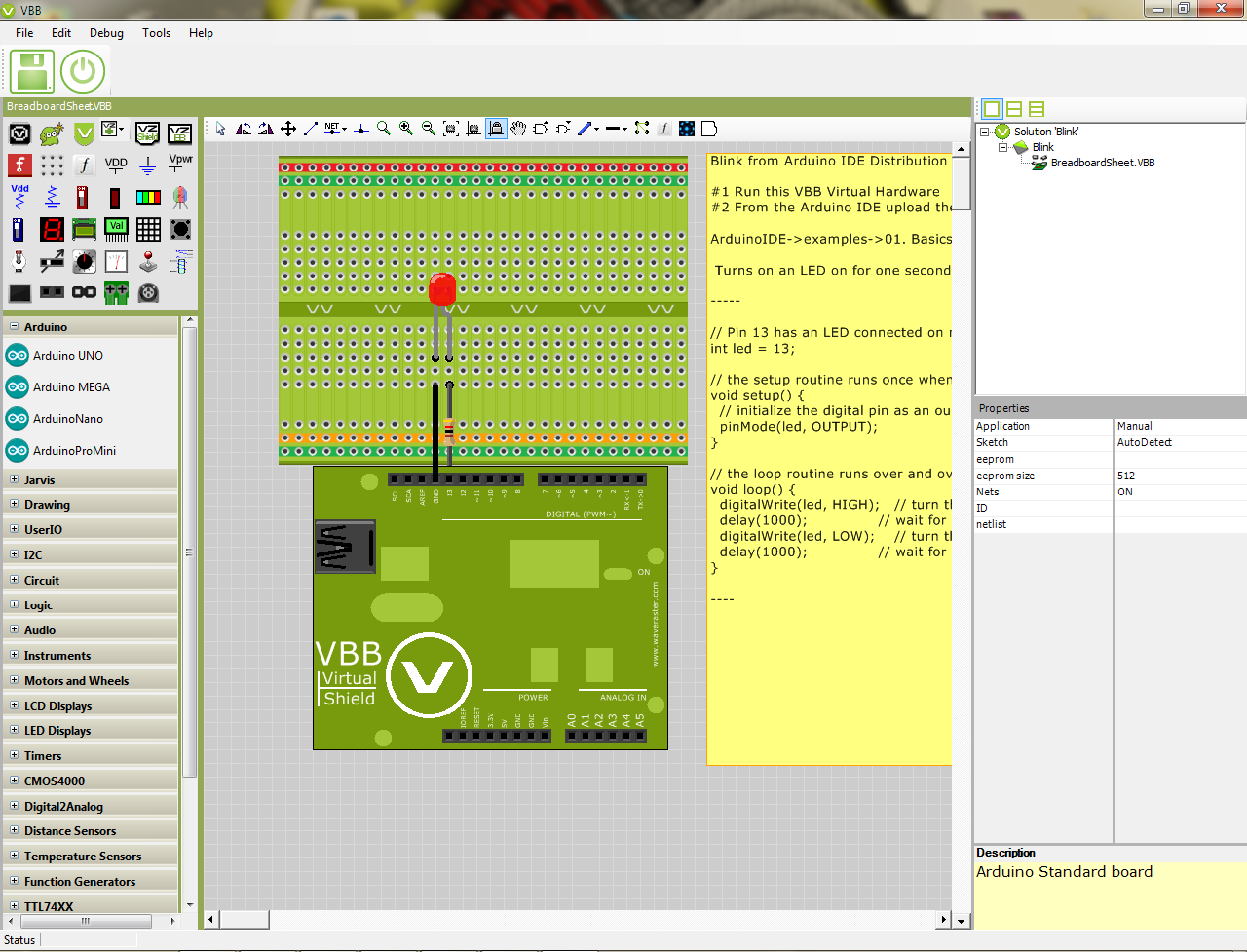Select the move cross-arrows tool

(x=288, y=129)
